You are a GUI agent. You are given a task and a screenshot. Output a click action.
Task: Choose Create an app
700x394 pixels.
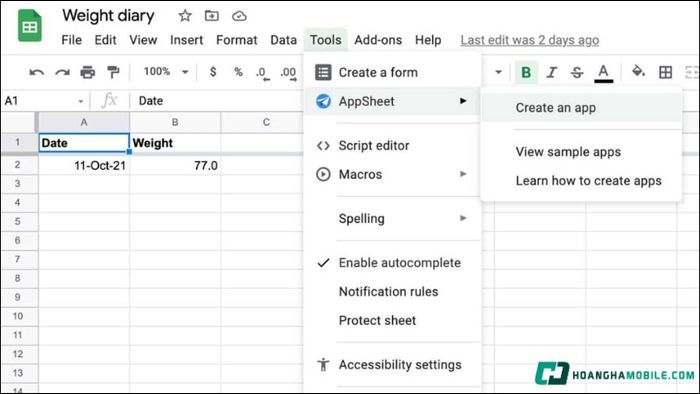coord(581,108)
